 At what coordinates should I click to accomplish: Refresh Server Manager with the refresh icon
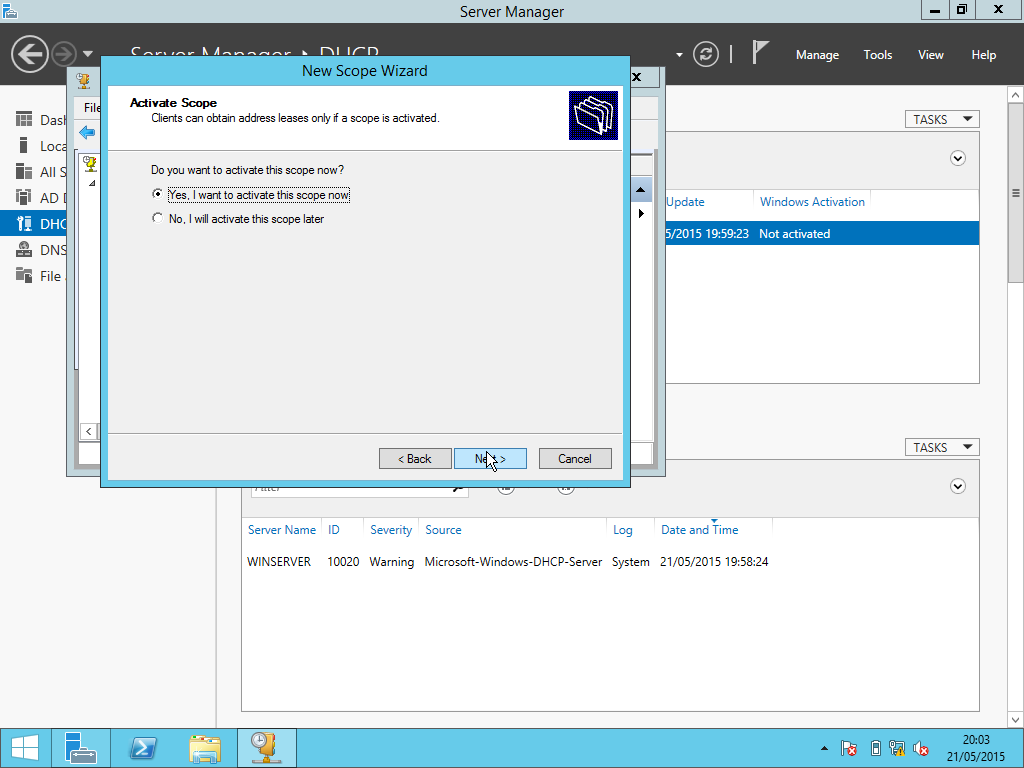coord(705,54)
